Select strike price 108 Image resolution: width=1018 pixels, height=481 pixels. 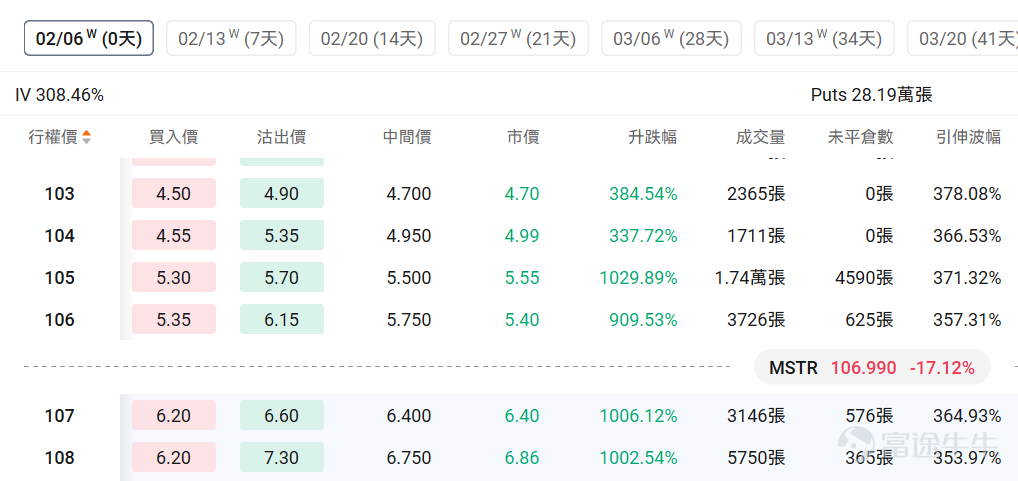coord(60,458)
